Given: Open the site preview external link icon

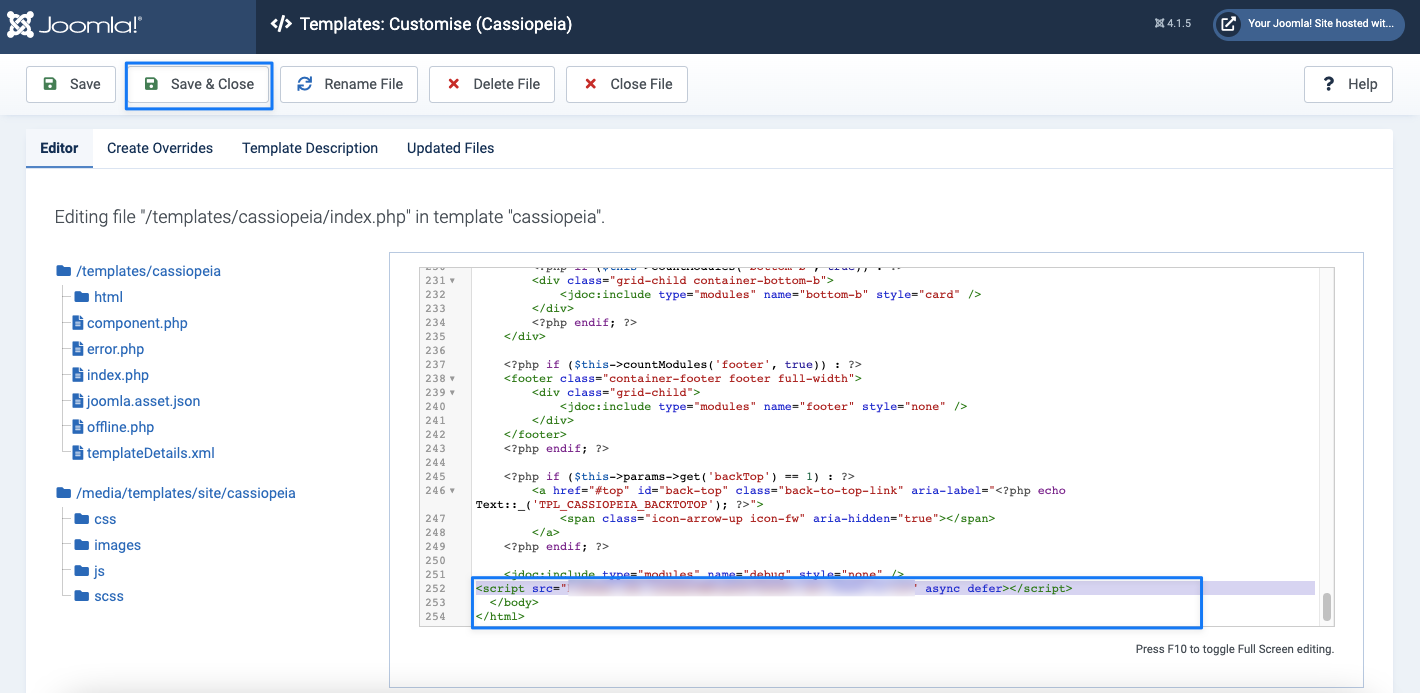Looking at the screenshot, I should [1229, 24].
